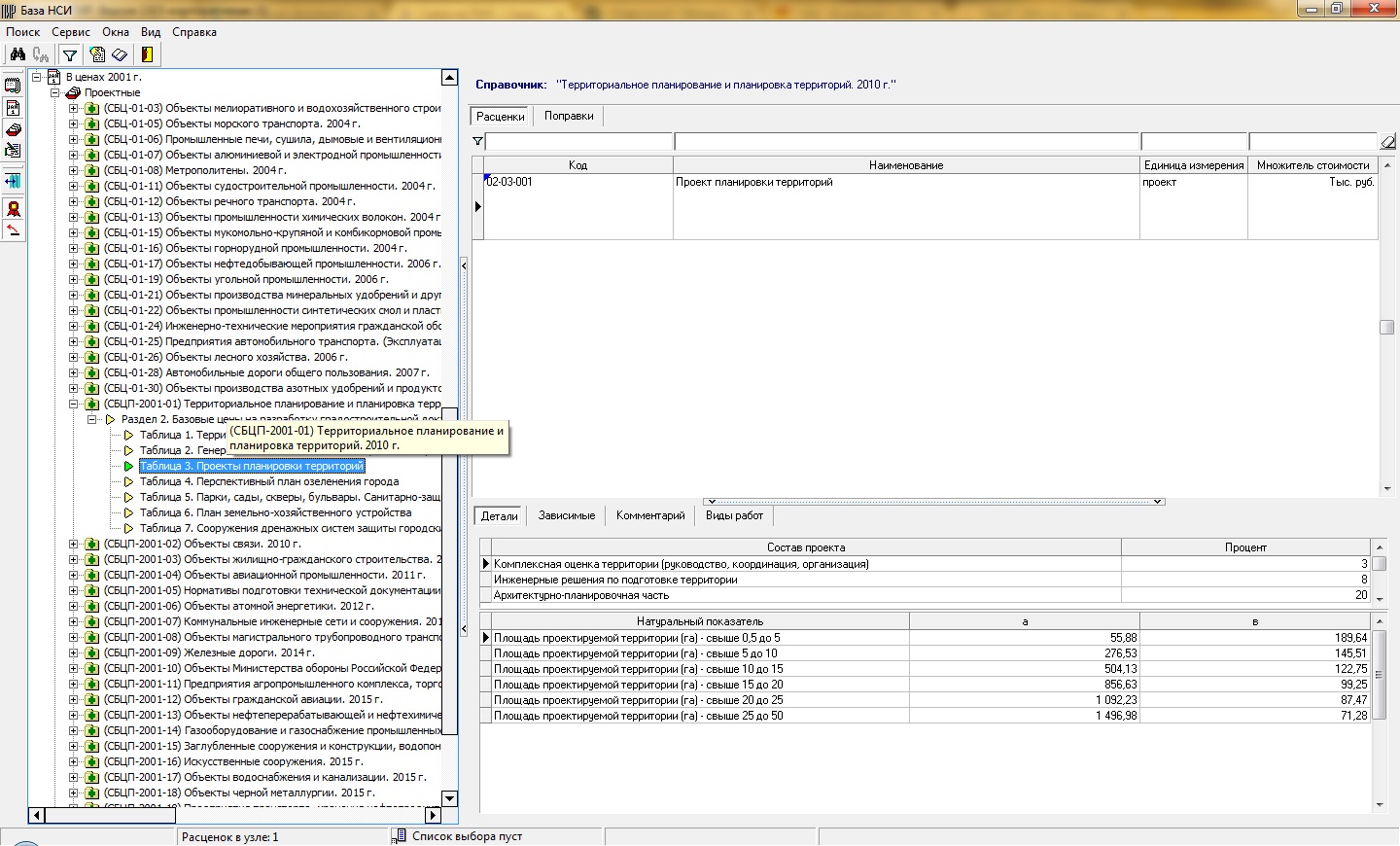The width and height of the screenshot is (1400, 846).
Task: Open the Зависимые tab
Action: [x=566, y=515]
